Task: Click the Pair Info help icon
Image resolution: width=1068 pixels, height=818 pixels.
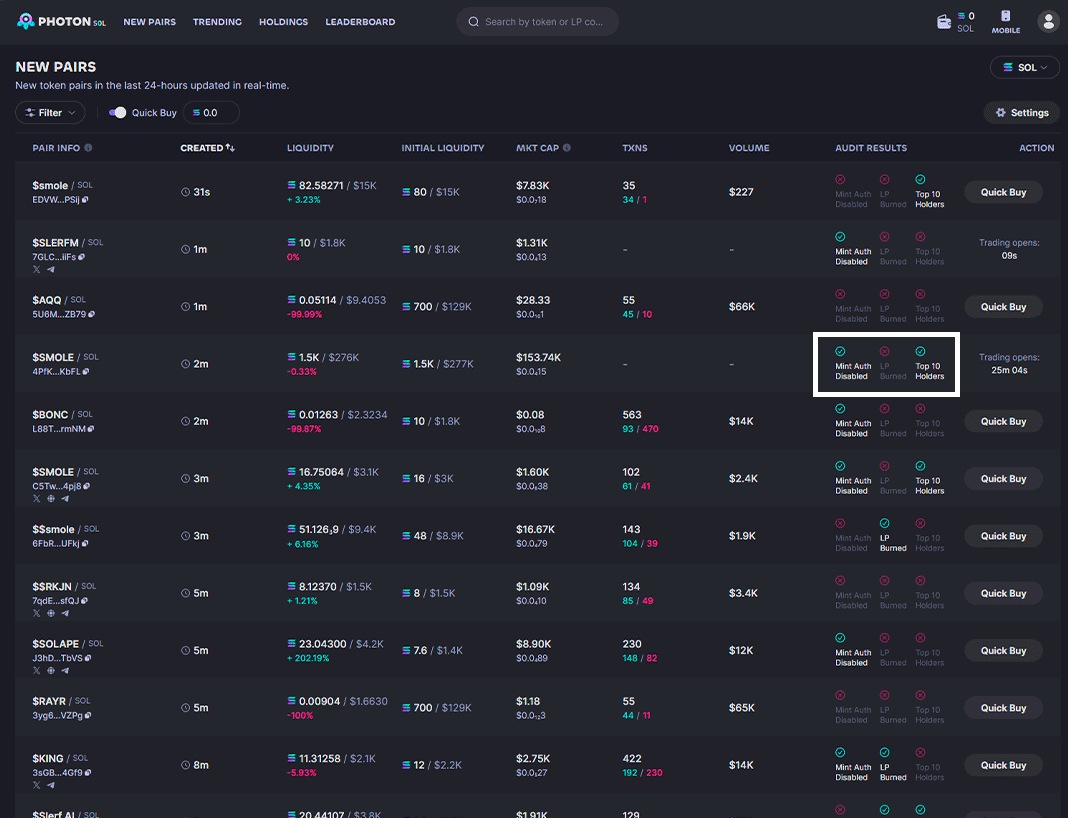Action: coord(88,148)
